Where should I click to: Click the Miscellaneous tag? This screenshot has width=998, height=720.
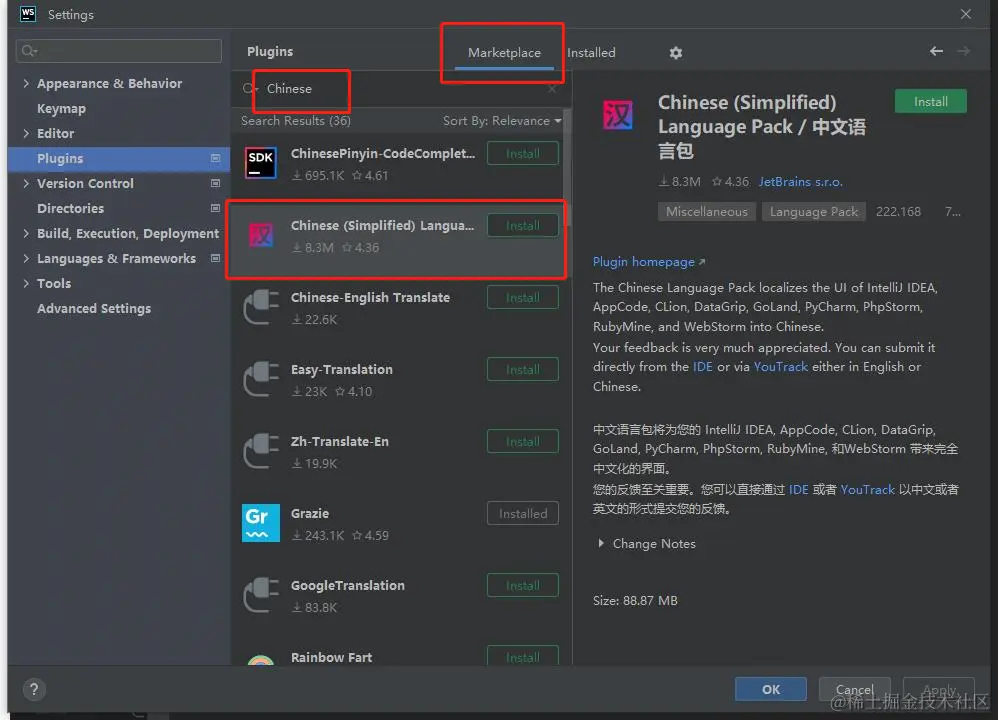click(x=706, y=212)
